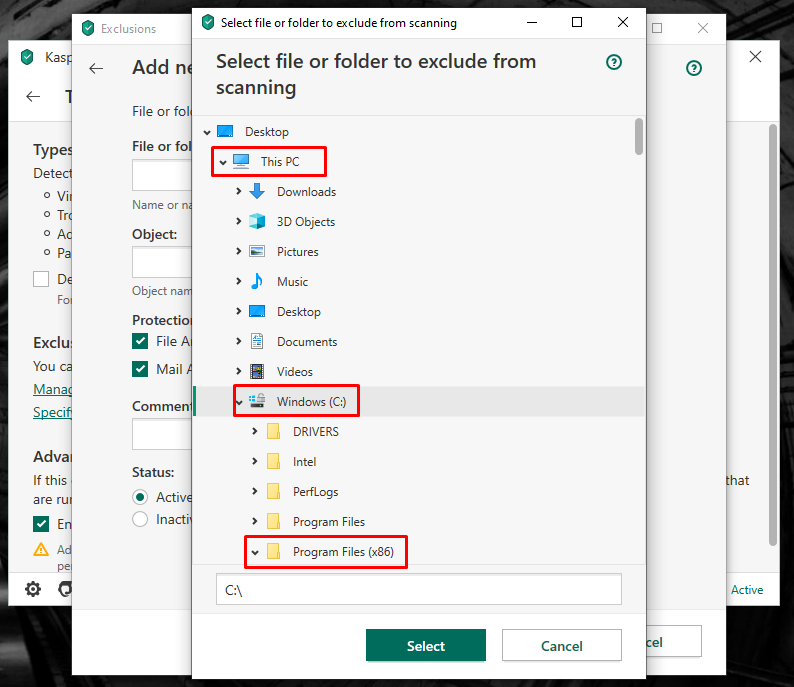Viewport: 794px width, 687px height.
Task: Click the Desktop icon under This PC
Action: point(257,311)
